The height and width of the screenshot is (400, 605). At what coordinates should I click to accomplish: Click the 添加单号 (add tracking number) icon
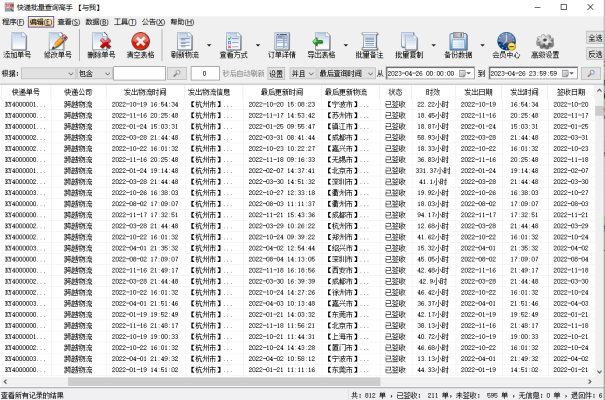(18, 43)
